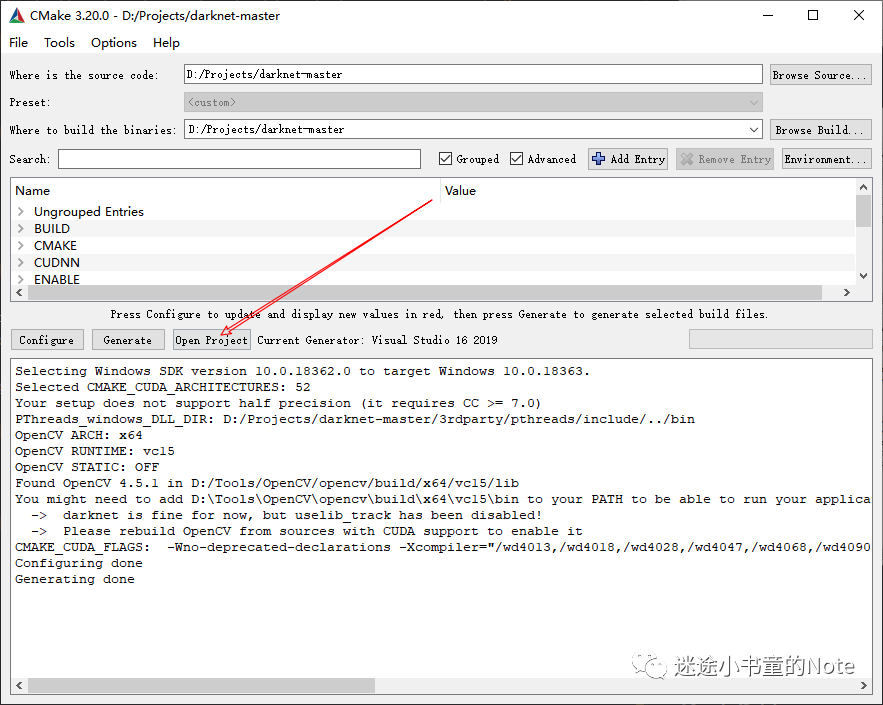Image resolution: width=883 pixels, height=705 pixels.
Task: Open the build binaries path dropdown
Action: tap(754, 130)
